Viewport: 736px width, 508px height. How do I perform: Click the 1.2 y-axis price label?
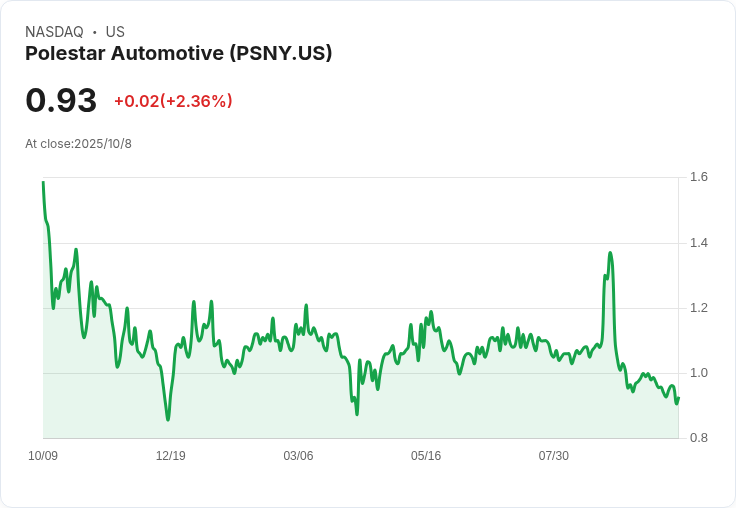pos(699,308)
